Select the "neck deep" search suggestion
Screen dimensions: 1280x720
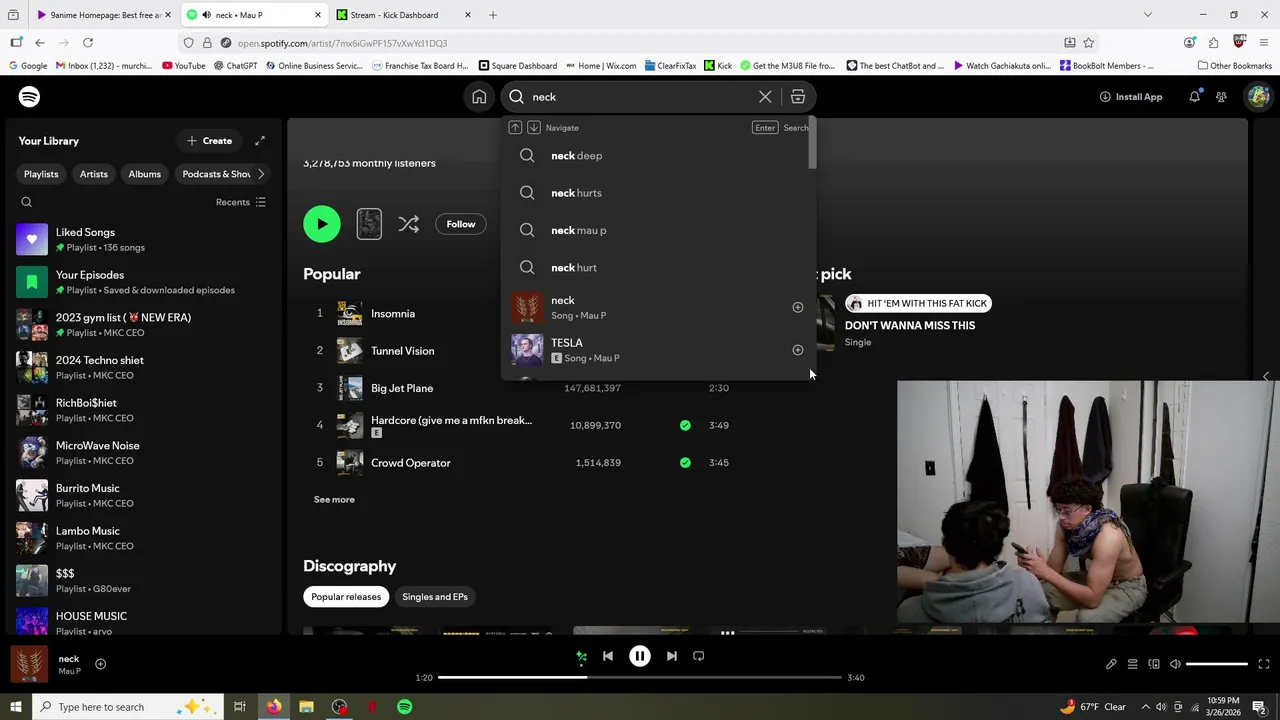(658, 156)
